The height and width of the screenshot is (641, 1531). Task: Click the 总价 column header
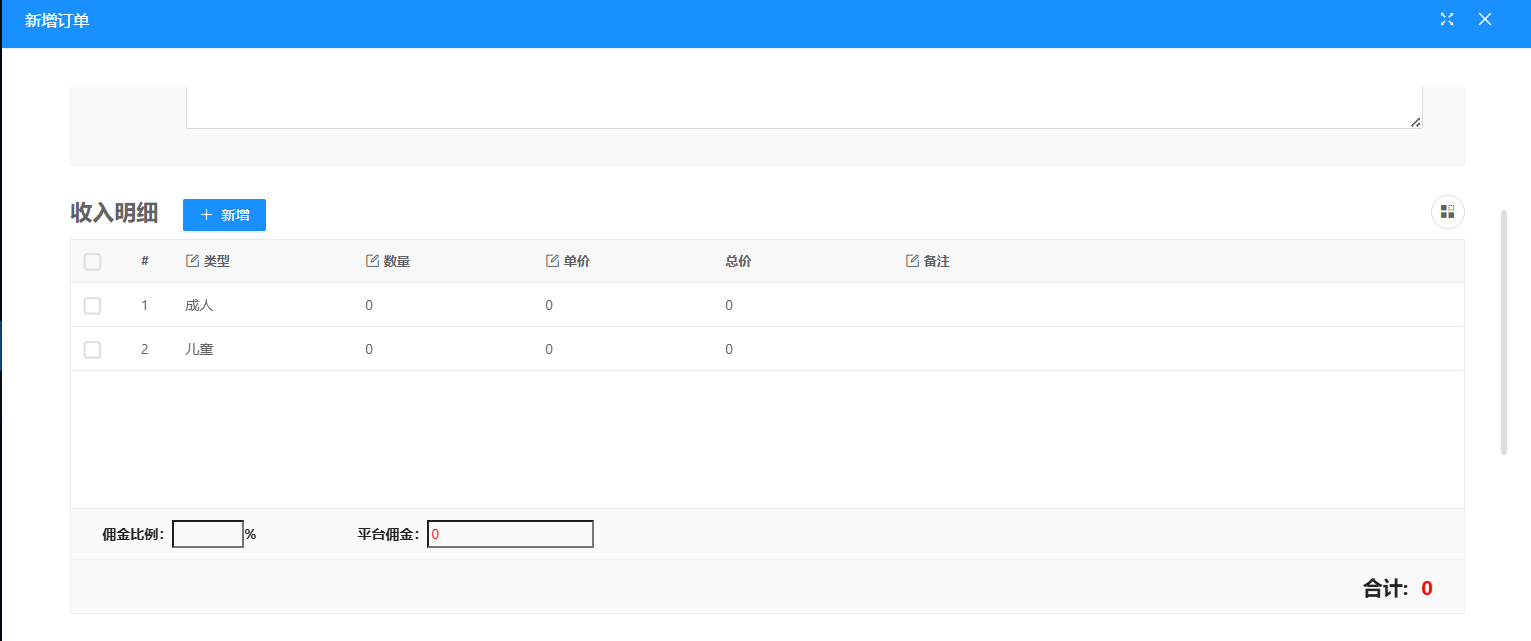(738, 261)
